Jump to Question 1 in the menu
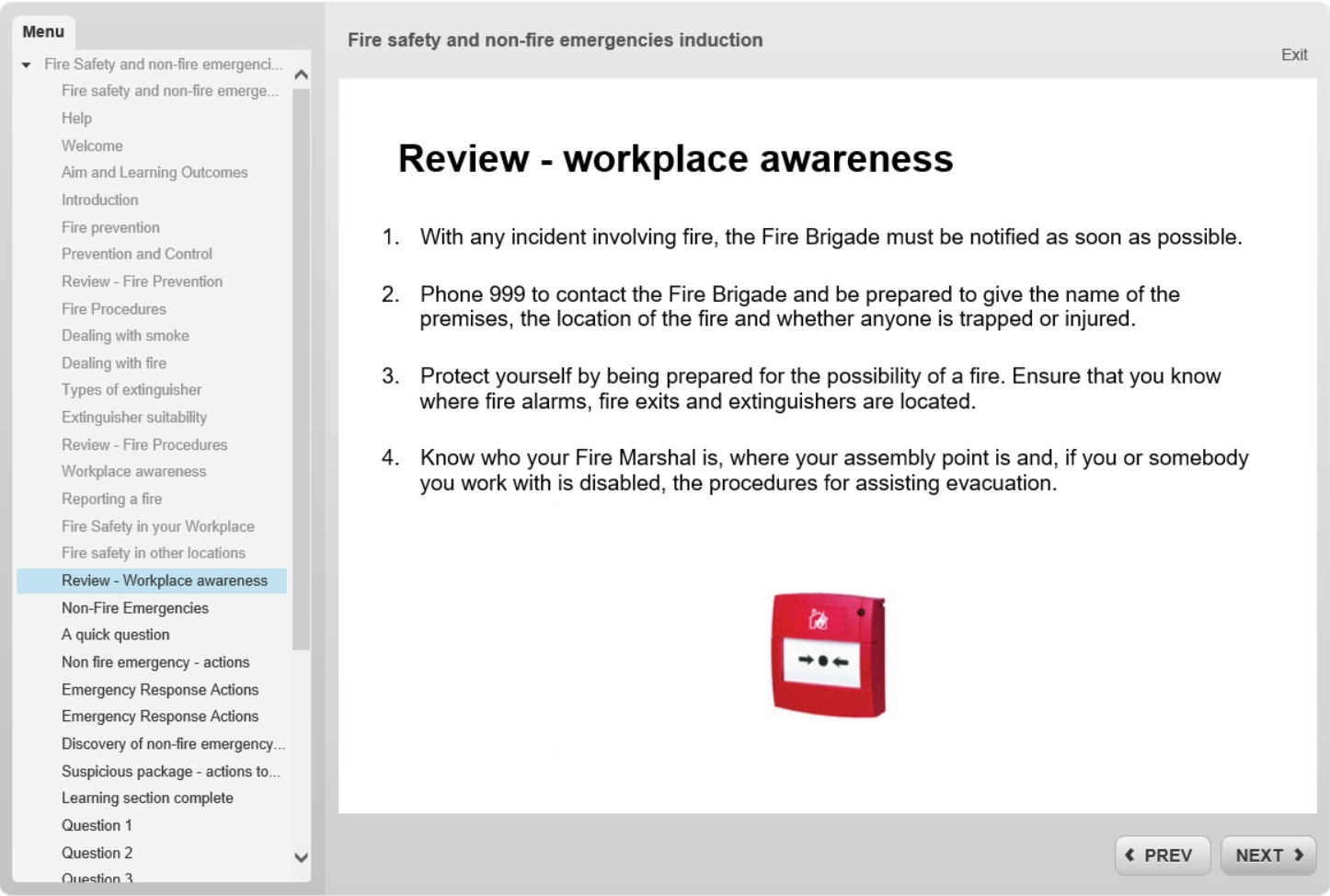Screen dimensions: 1330x896 coord(97,825)
